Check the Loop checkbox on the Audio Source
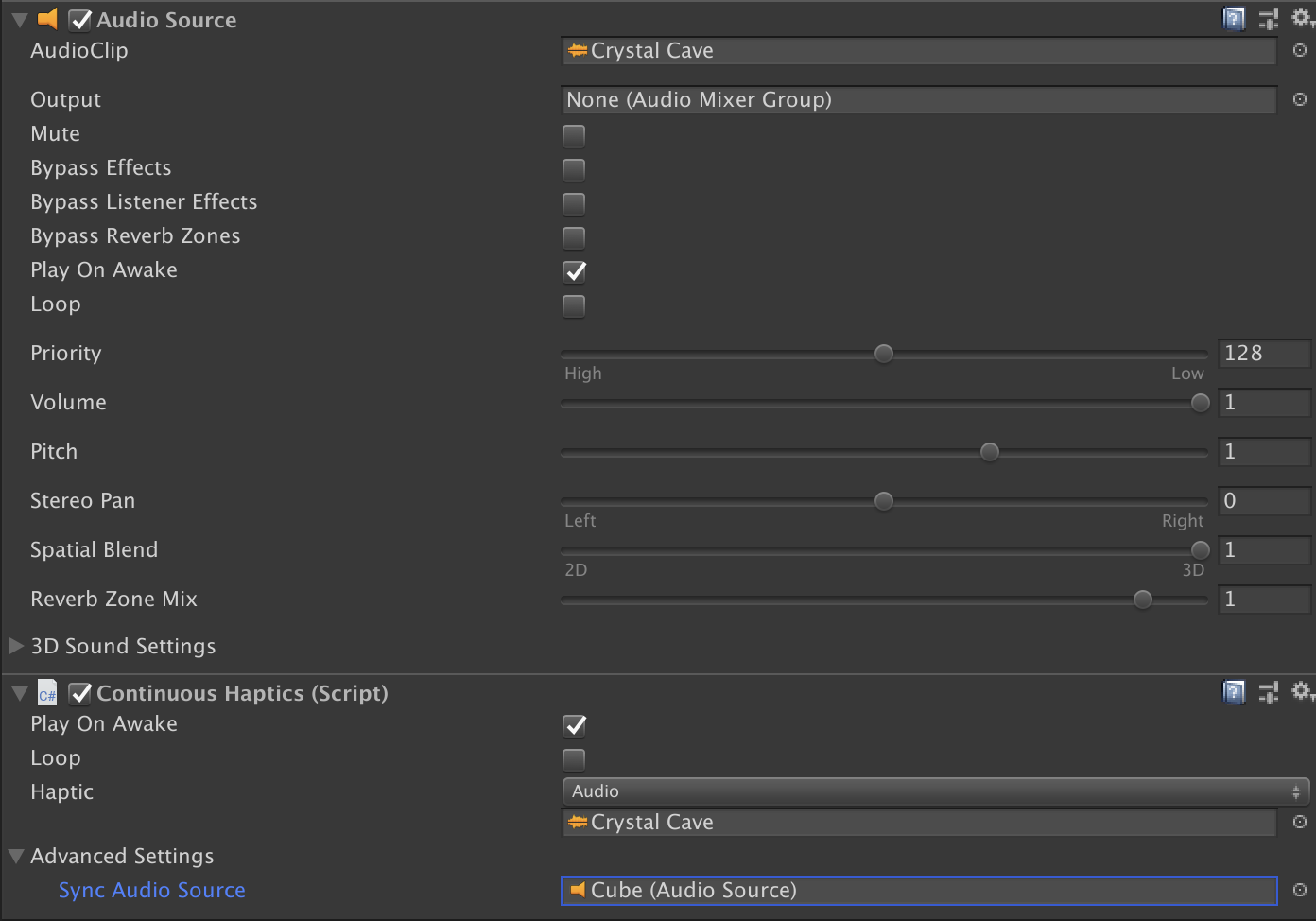Image resolution: width=1316 pixels, height=921 pixels. point(574,305)
